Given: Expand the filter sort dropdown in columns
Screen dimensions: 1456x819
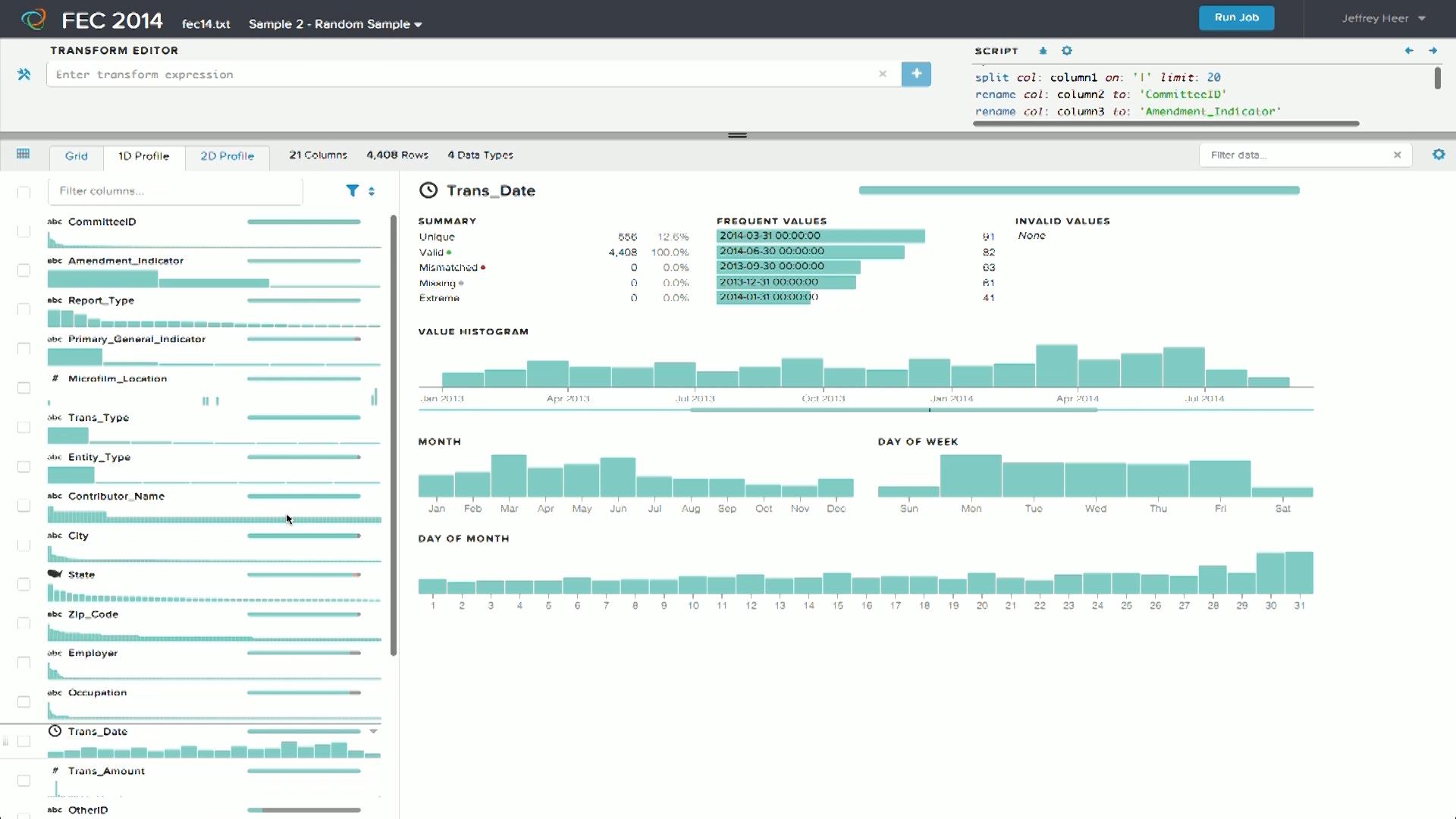Looking at the screenshot, I should tap(371, 190).
